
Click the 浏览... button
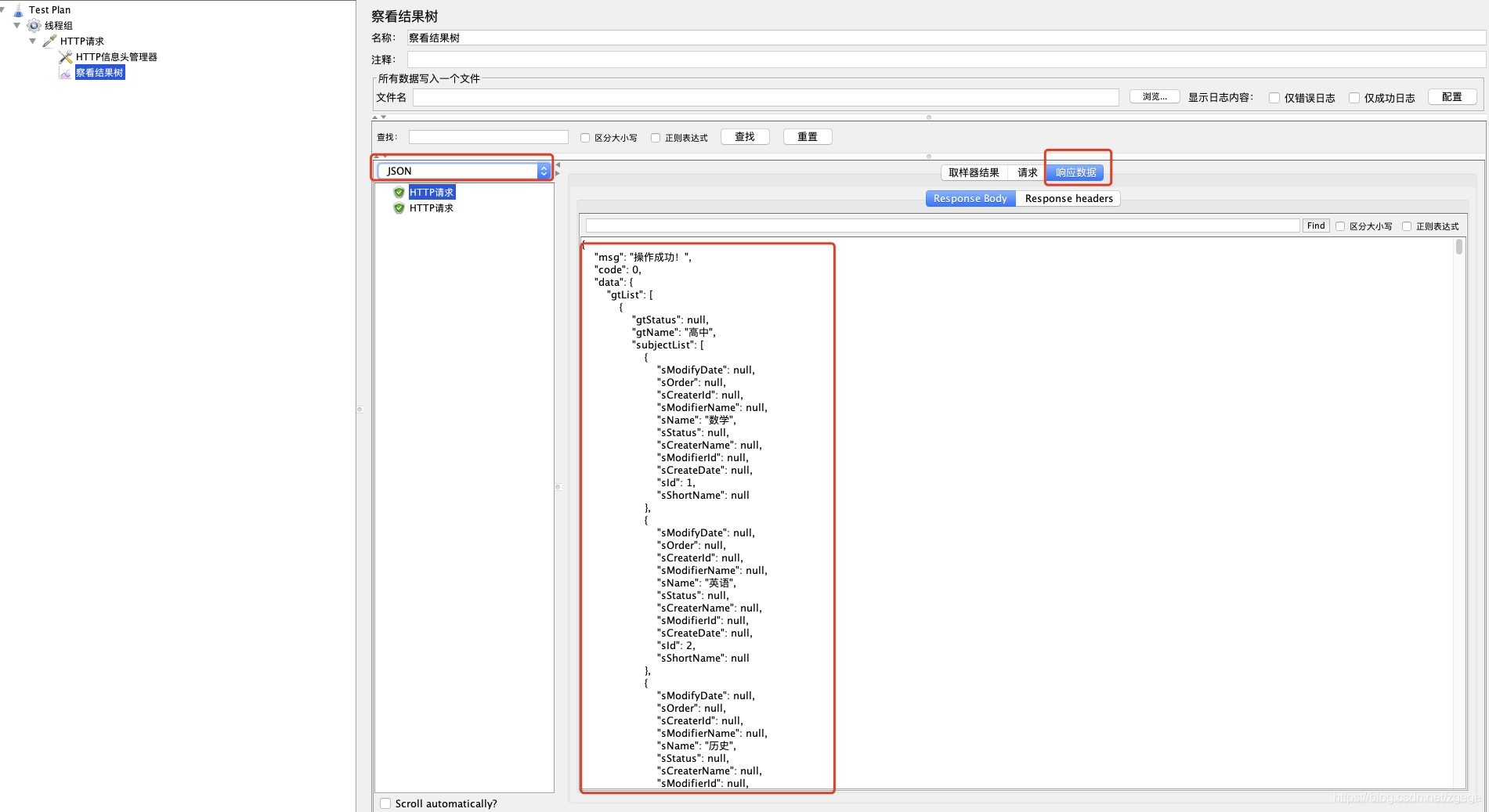point(1155,97)
